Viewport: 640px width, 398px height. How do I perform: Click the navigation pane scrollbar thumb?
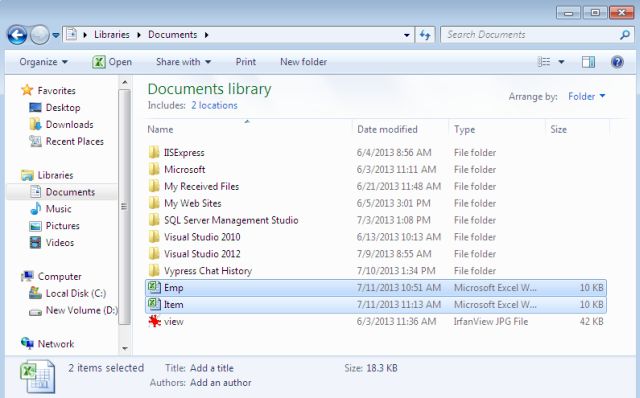pyautogui.click(x=124, y=207)
